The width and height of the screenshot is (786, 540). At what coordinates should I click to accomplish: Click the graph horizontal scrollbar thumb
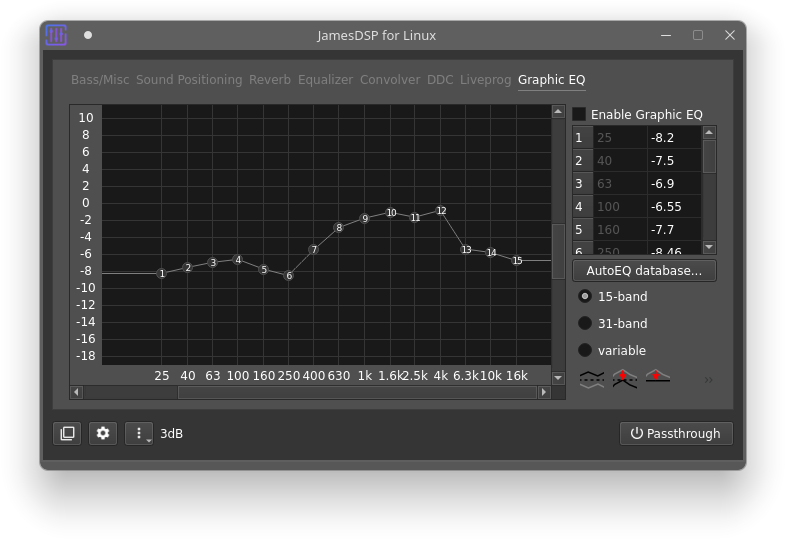[x=357, y=392]
